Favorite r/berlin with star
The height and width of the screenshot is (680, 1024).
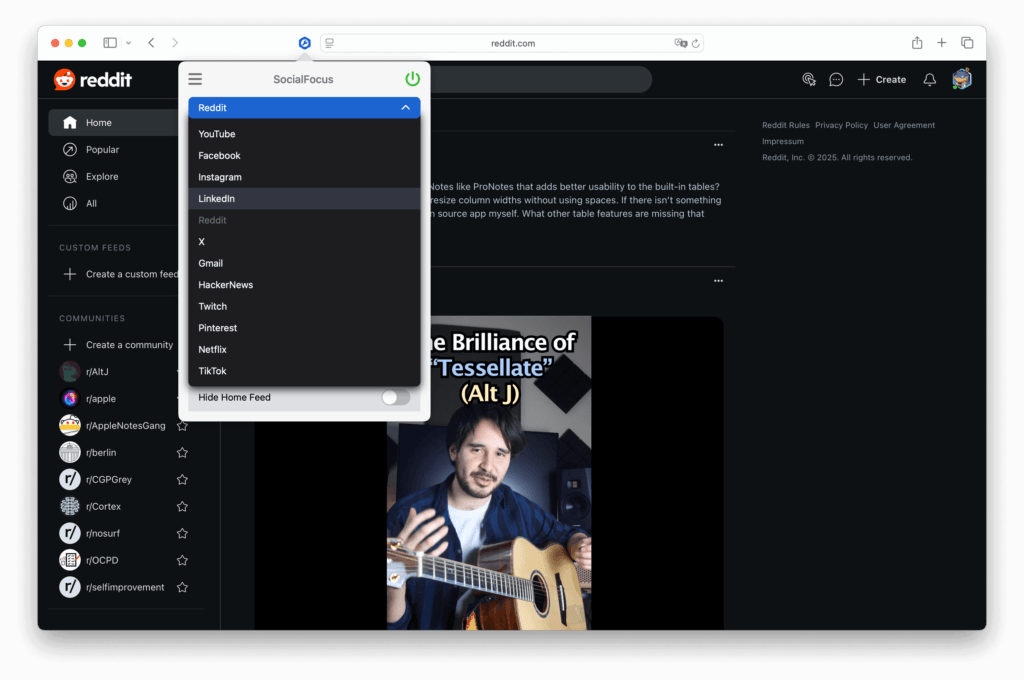pyautogui.click(x=182, y=453)
